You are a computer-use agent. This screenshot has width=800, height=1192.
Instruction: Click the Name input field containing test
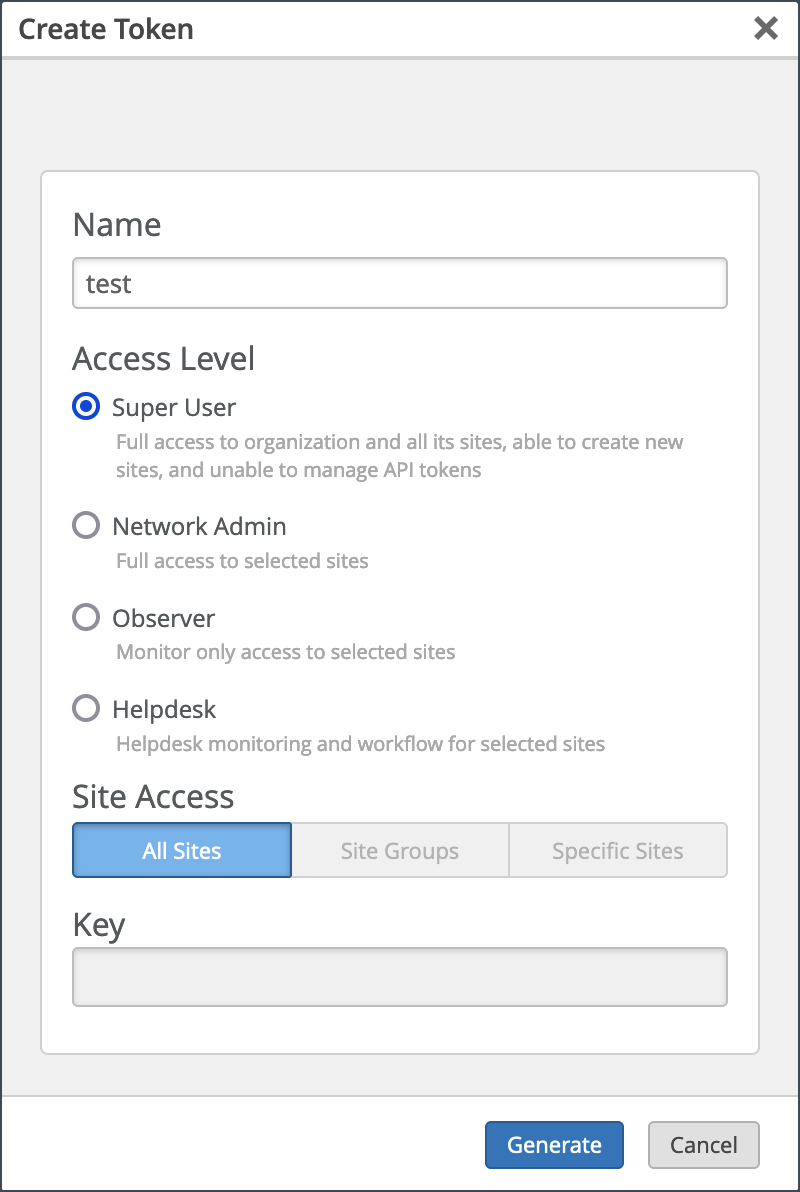(x=400, y=284)
